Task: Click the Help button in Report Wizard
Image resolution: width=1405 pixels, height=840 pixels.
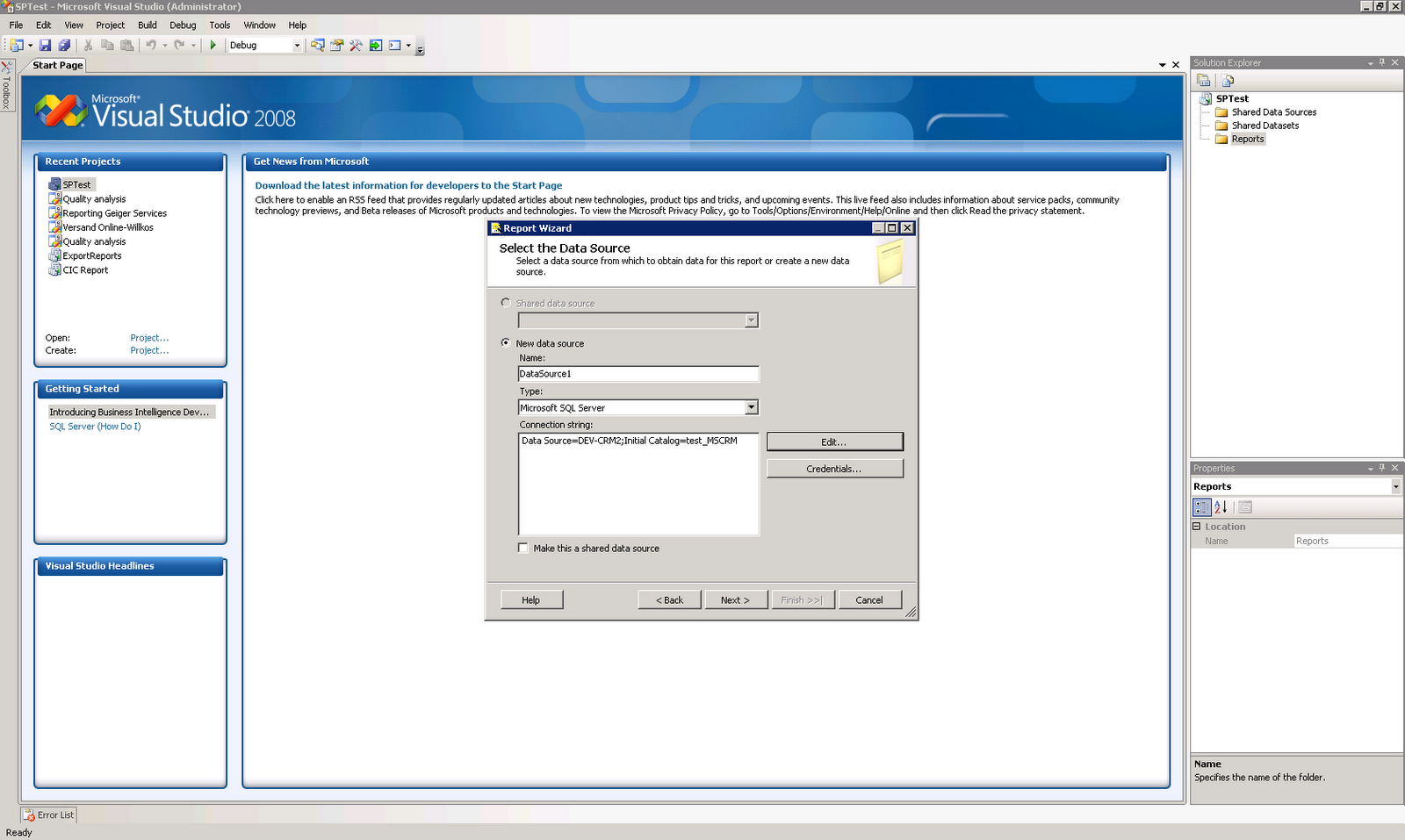Action: pos(531,600)
